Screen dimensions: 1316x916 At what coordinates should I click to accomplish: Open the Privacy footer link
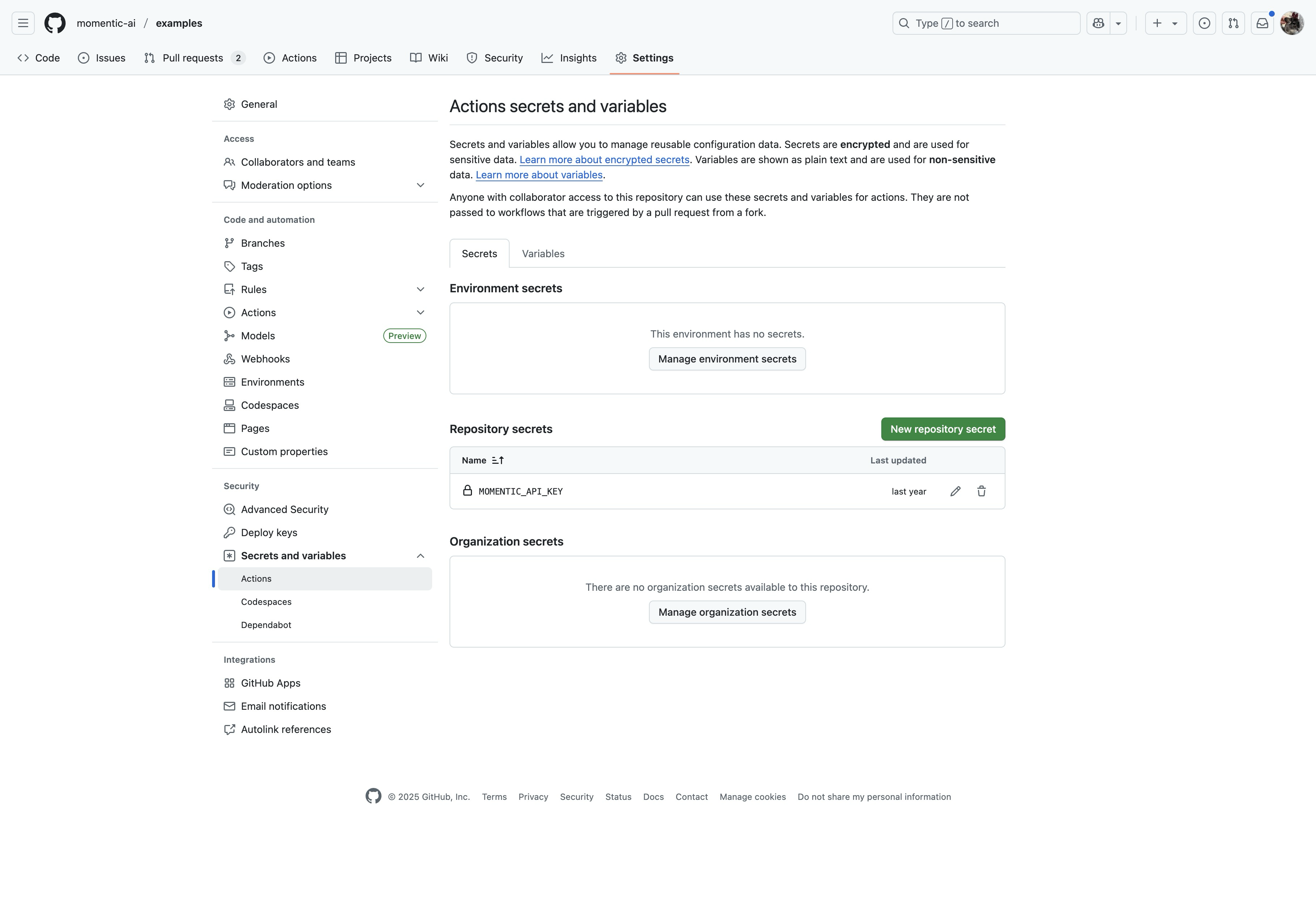coord(533,797)
